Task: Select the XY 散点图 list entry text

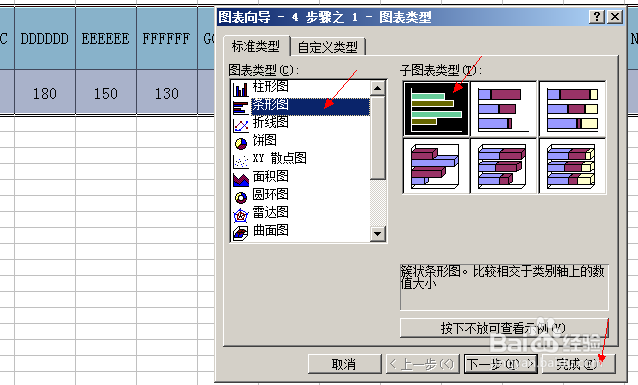Action: click(280, 158)
